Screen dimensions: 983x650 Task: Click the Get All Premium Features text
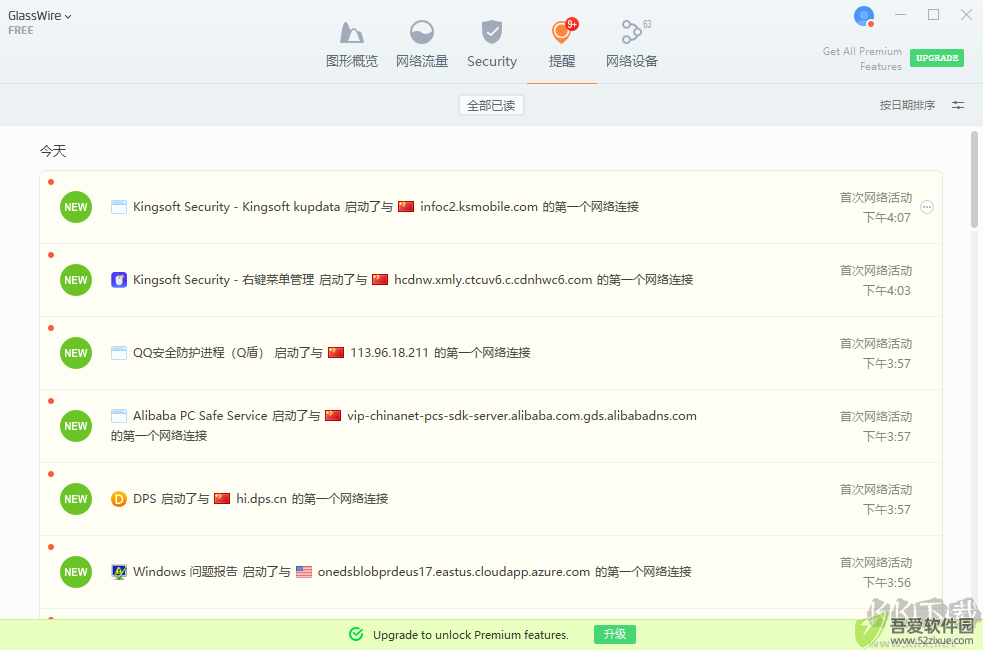coord(862,59)
